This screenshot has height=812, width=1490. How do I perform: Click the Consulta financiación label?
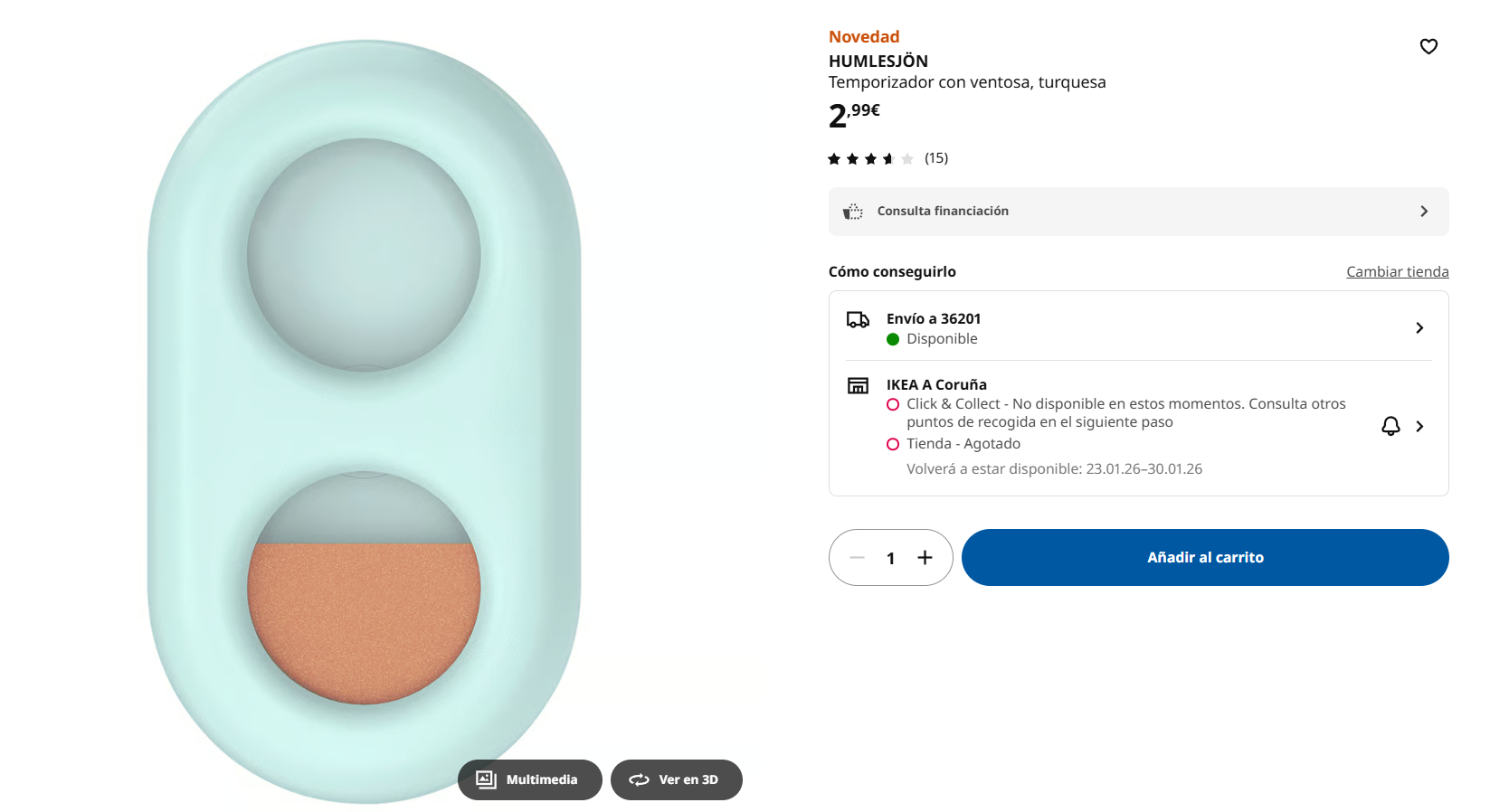pyautogui.click(x=943, y=212)
